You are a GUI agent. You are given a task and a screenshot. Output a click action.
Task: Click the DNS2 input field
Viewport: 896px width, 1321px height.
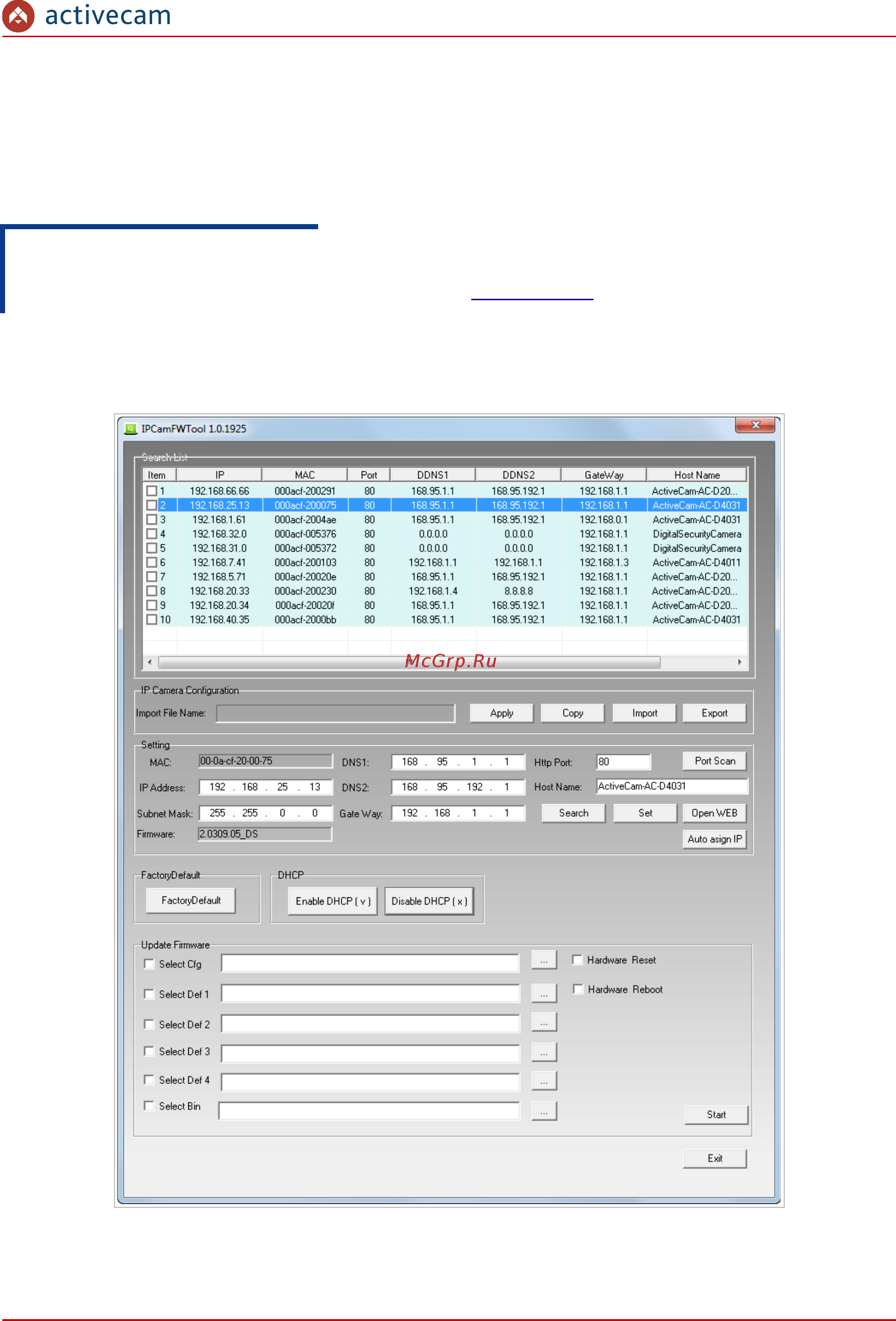[458, 786]
